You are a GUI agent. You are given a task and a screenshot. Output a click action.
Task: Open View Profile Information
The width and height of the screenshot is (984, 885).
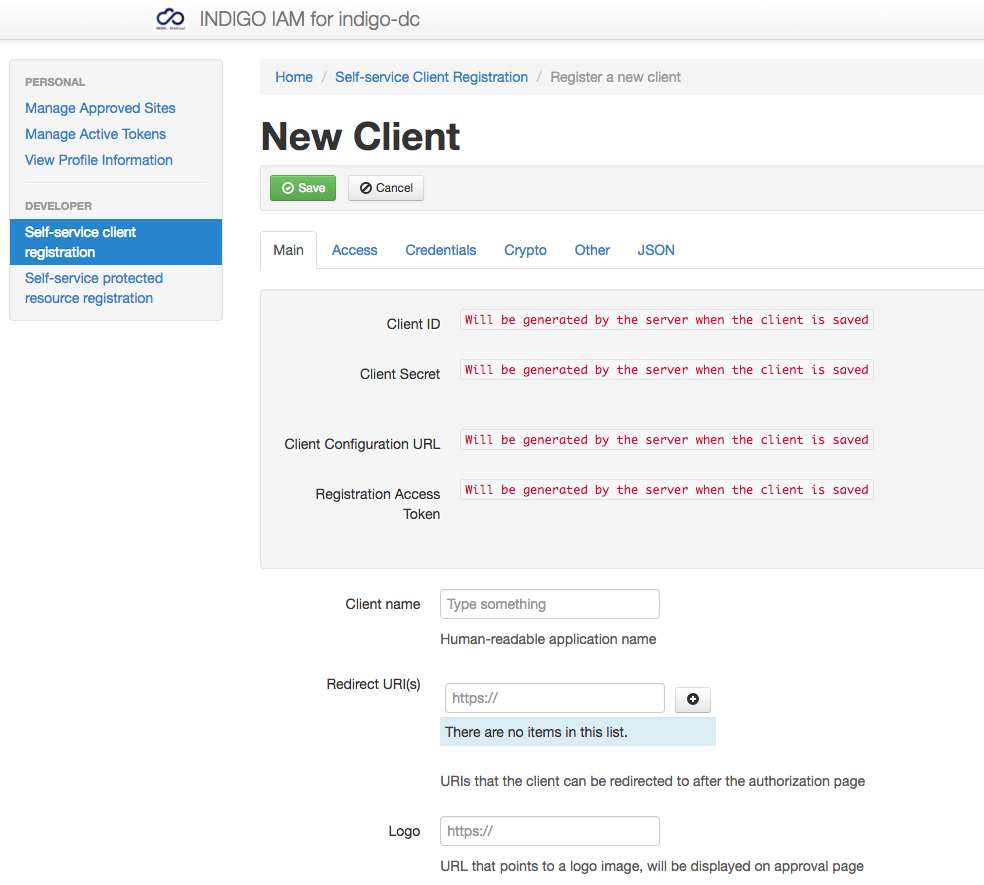click(x=99, y=160)
